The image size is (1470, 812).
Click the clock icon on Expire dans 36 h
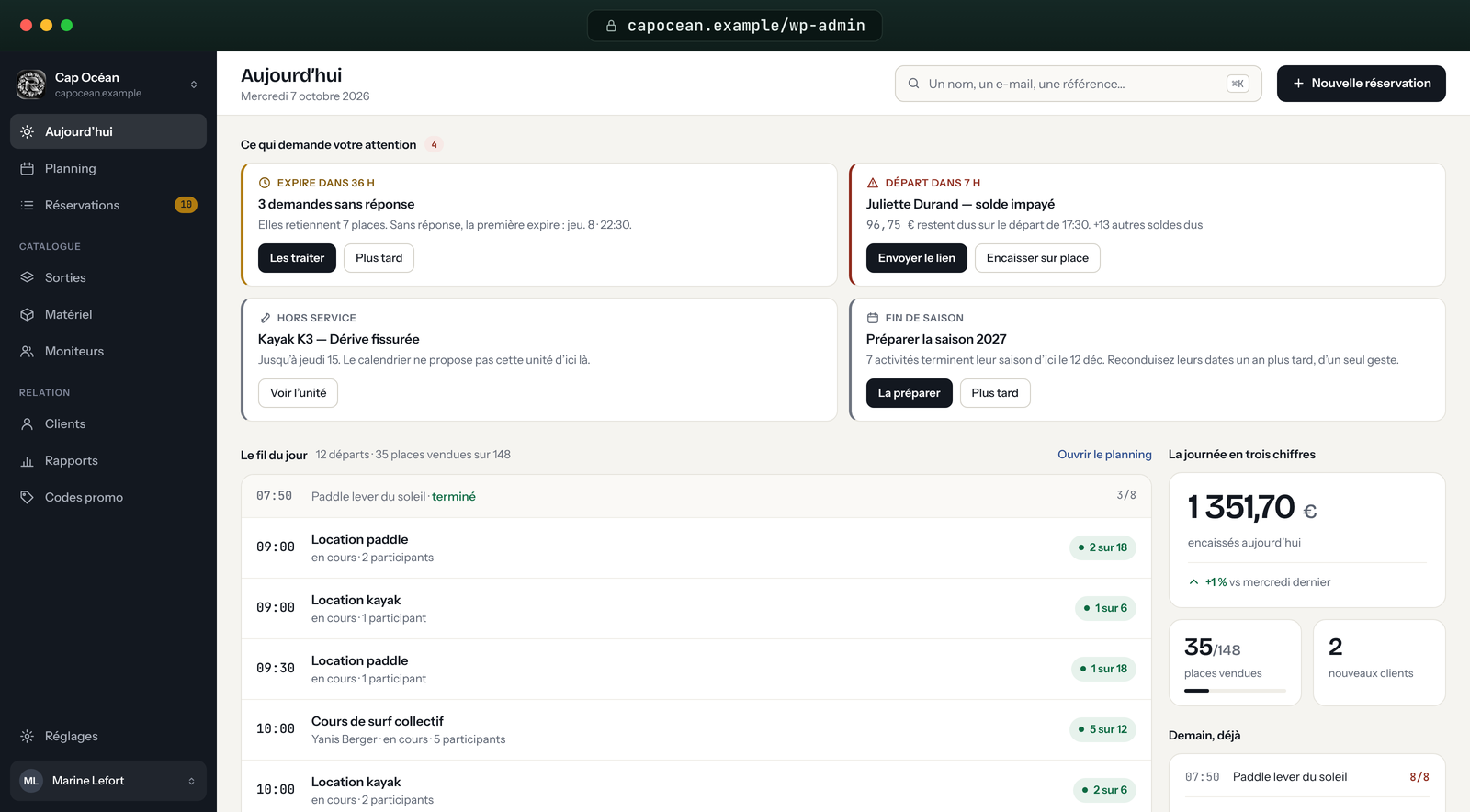[x=265, y=183]
